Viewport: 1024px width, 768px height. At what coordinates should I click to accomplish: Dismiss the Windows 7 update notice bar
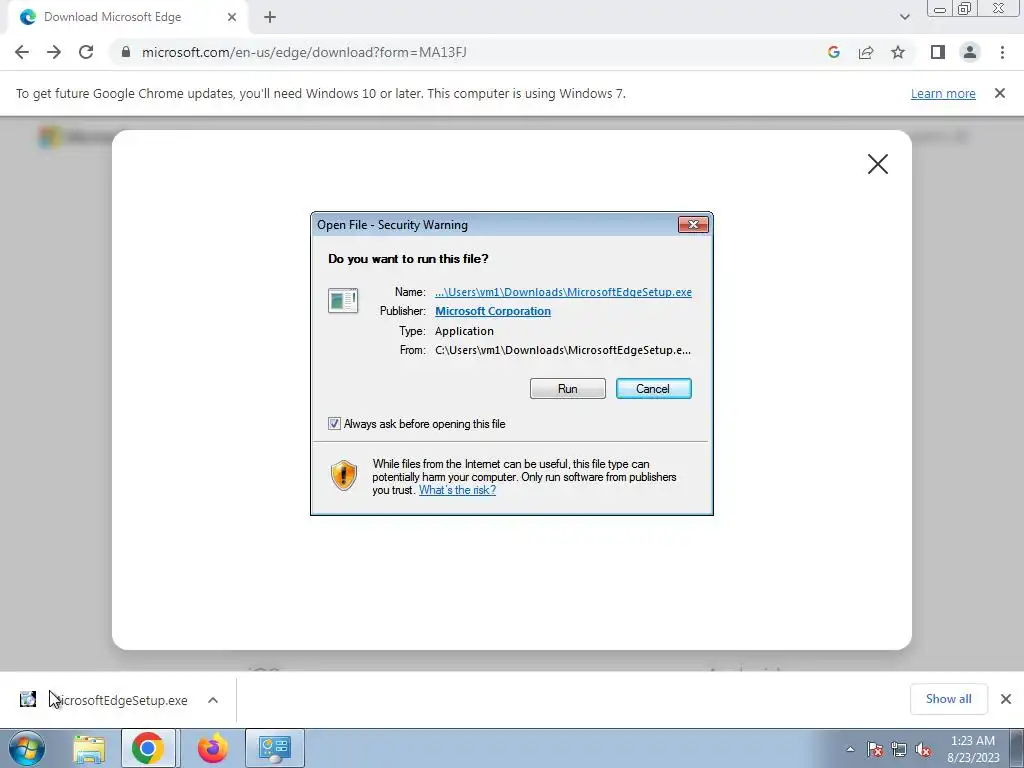pyautogui.click(x=1000, y=93)
